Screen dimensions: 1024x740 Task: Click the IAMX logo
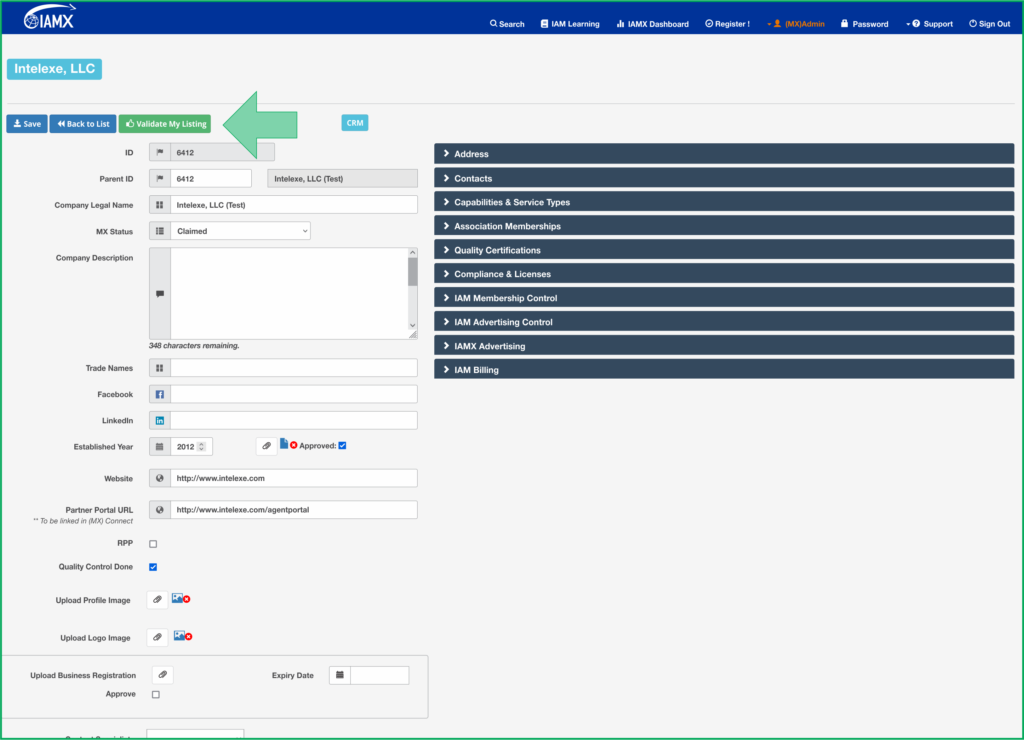[x=50, y=17]
